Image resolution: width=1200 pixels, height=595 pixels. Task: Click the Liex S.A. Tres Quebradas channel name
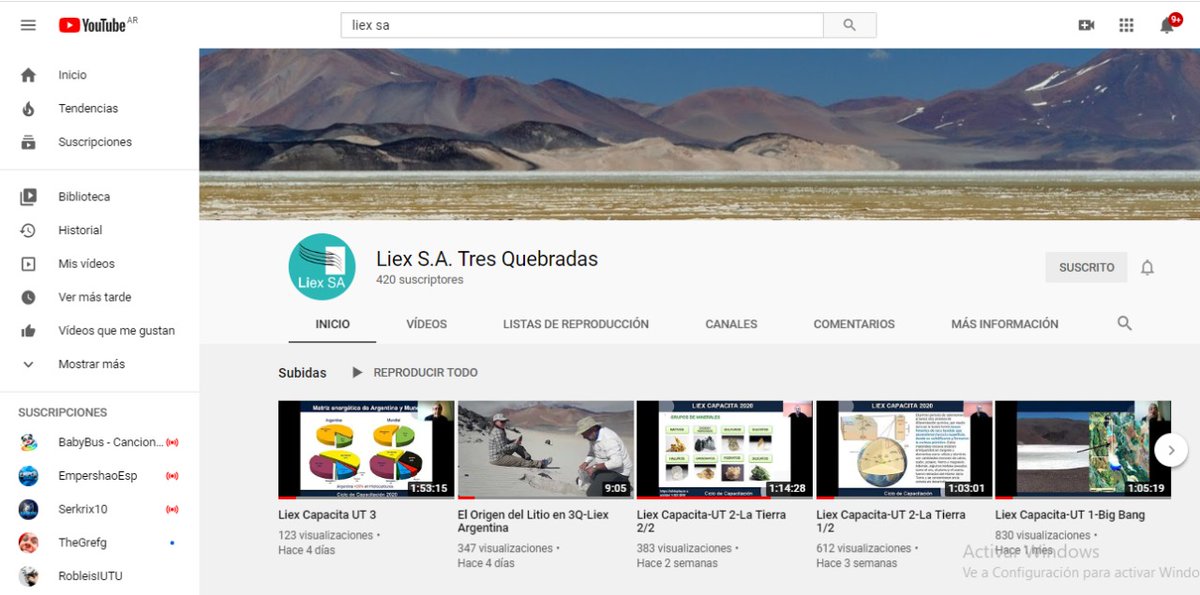pyautogui.click(x=487, y=258)
